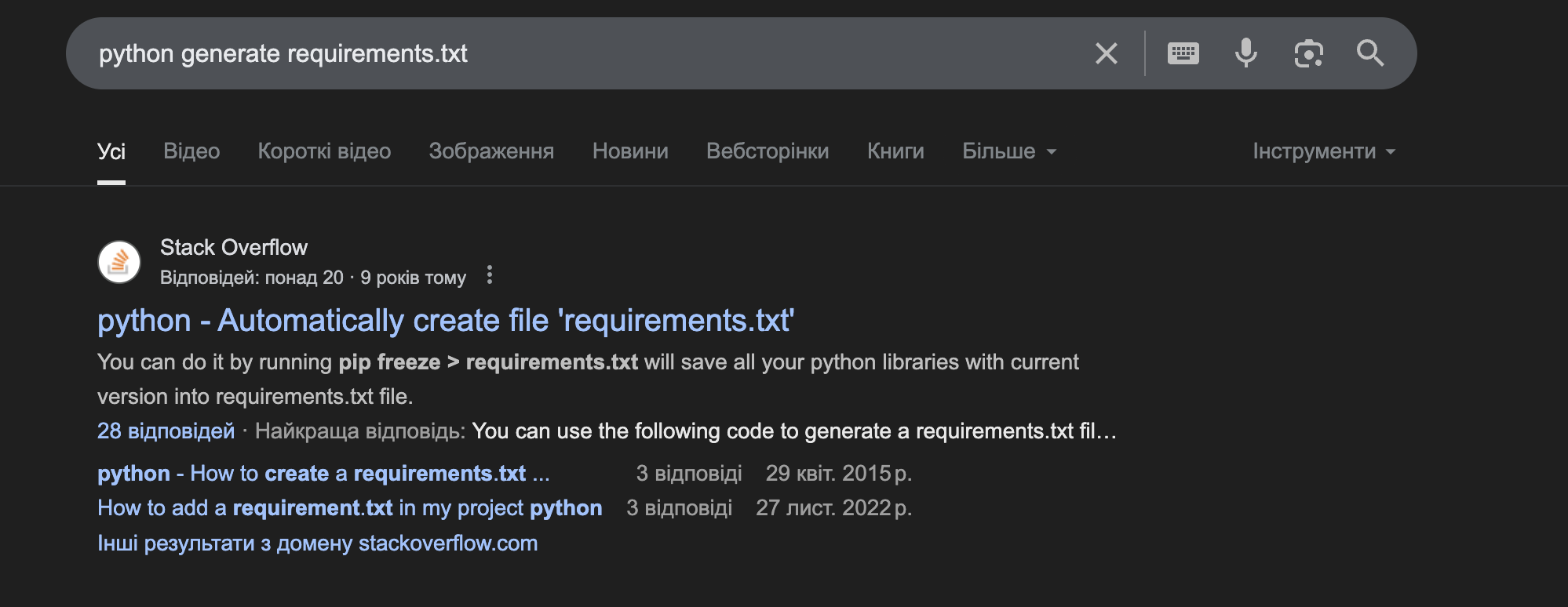This screenshot has height=607, width=1568.
Task: Switch to the Короткі відео tab
Action: [x=324, y=151]
